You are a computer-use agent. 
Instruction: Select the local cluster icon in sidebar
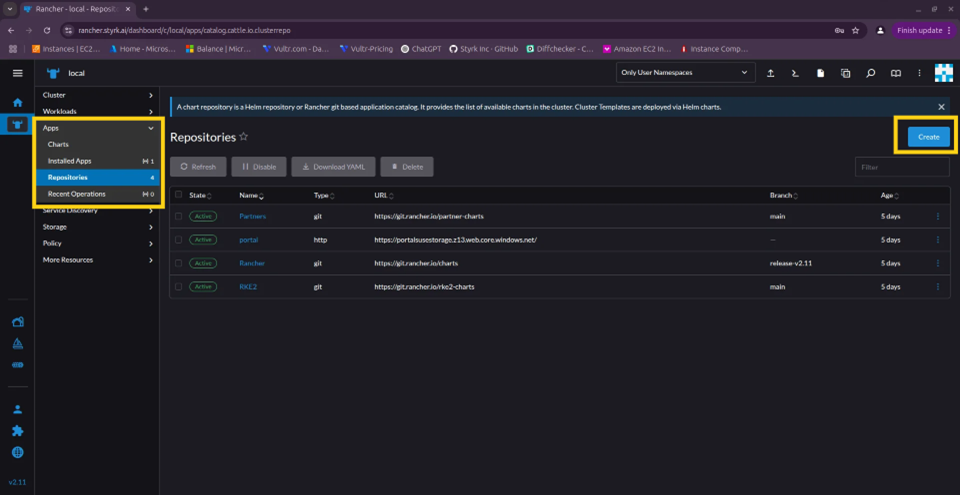pos(18,124)
